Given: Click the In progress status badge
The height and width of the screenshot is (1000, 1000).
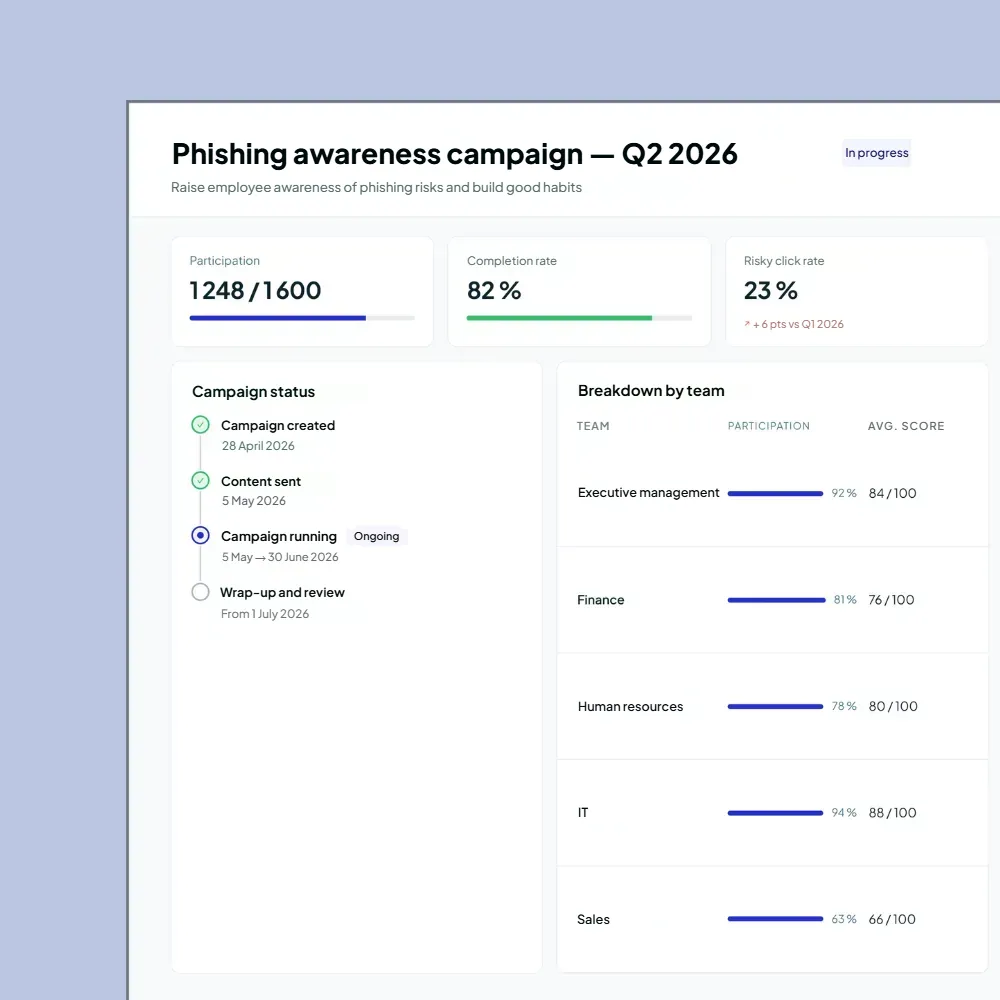Looking at the screenshot, I should pos(876,153).
